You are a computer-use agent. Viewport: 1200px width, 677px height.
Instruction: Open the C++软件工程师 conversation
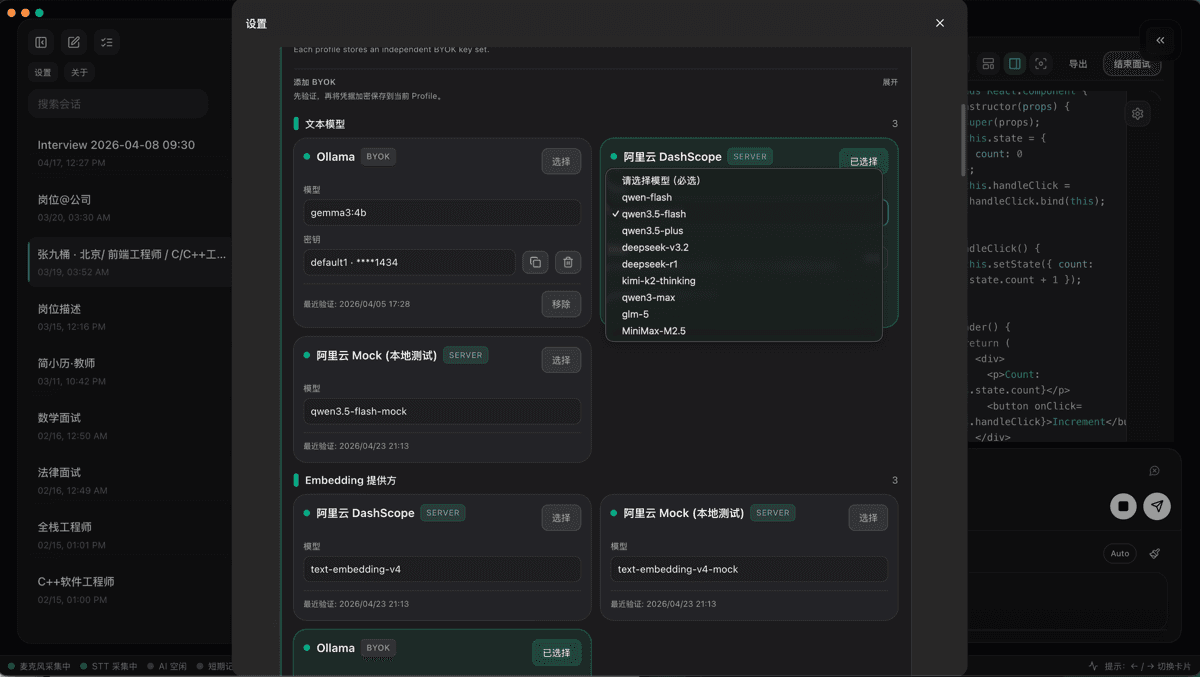(130, 589)
